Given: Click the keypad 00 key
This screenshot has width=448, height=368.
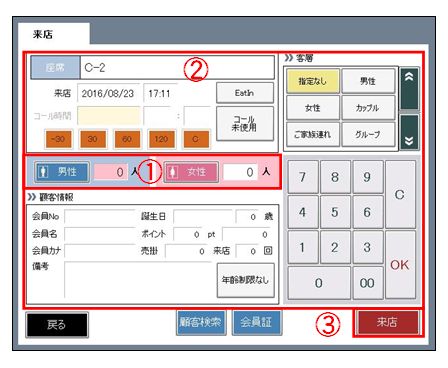Looking at the screenshot, I should coord(367,283).
